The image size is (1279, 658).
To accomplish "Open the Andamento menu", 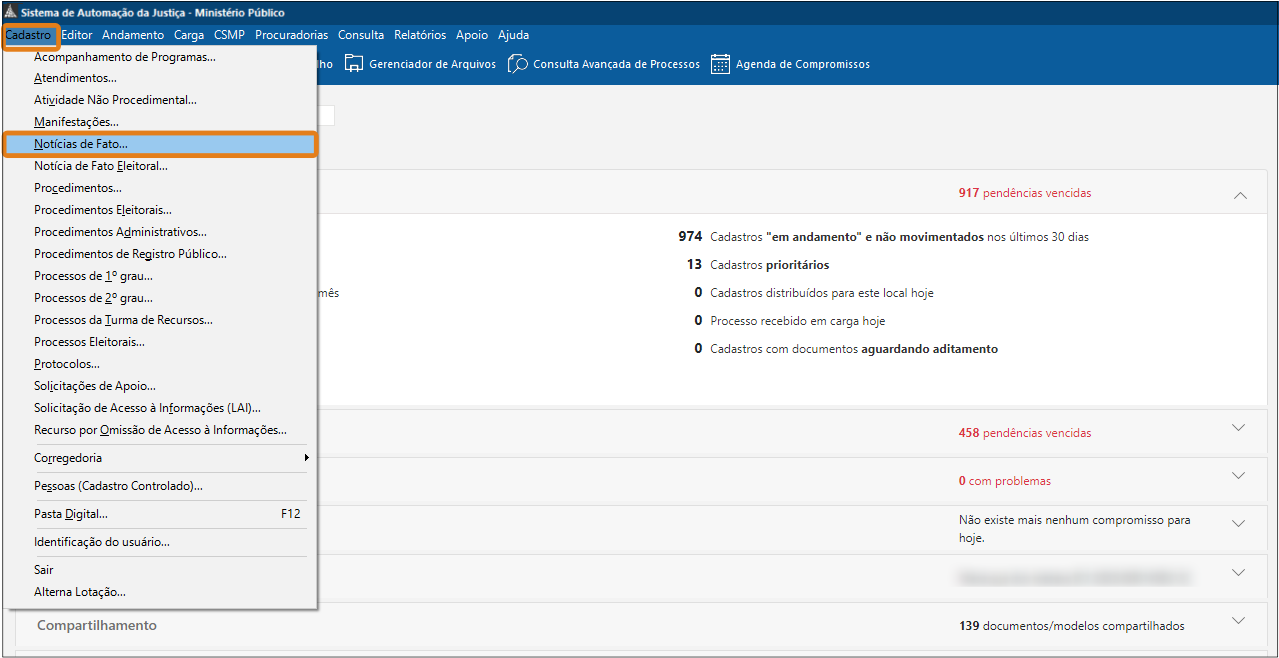I will [x=133, y=35].
